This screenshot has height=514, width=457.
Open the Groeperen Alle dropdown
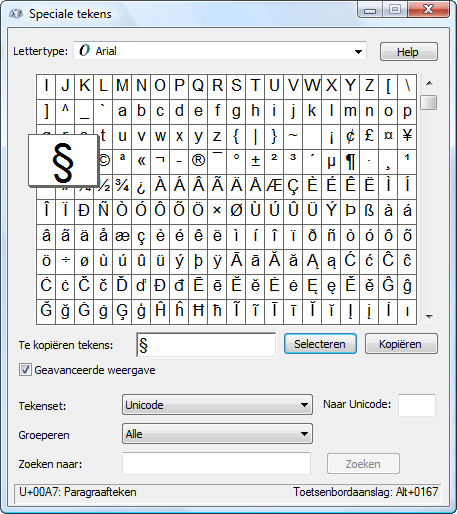tap(217, 434)
